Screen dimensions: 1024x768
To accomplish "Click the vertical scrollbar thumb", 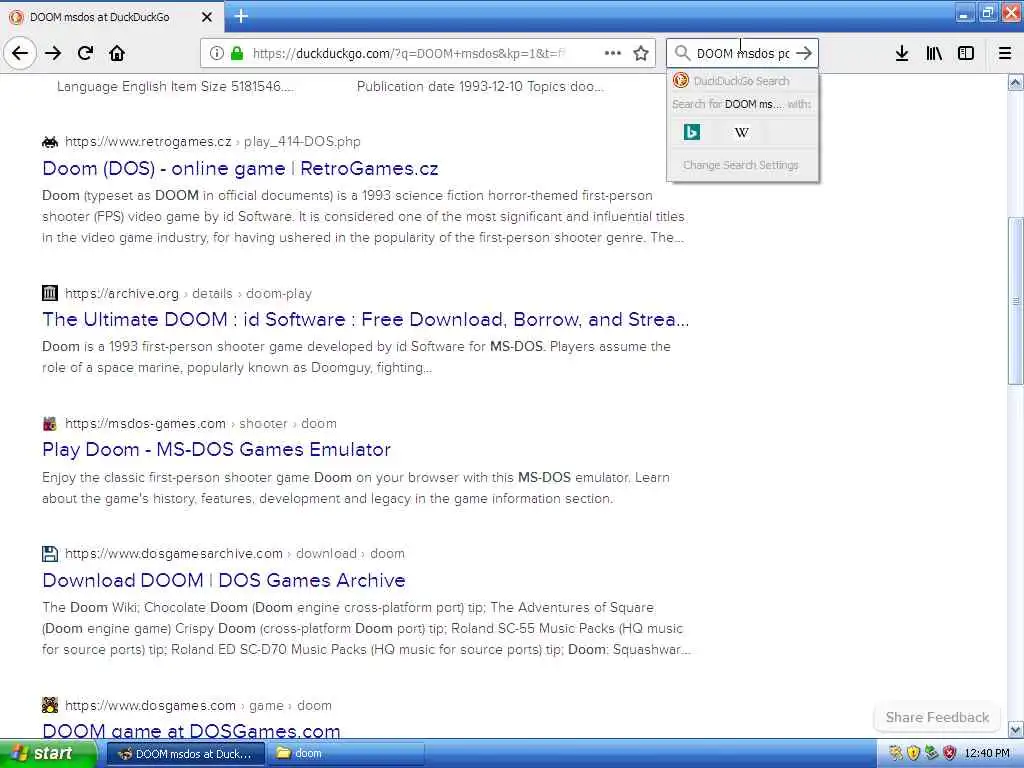I will tap(1016, 300).
